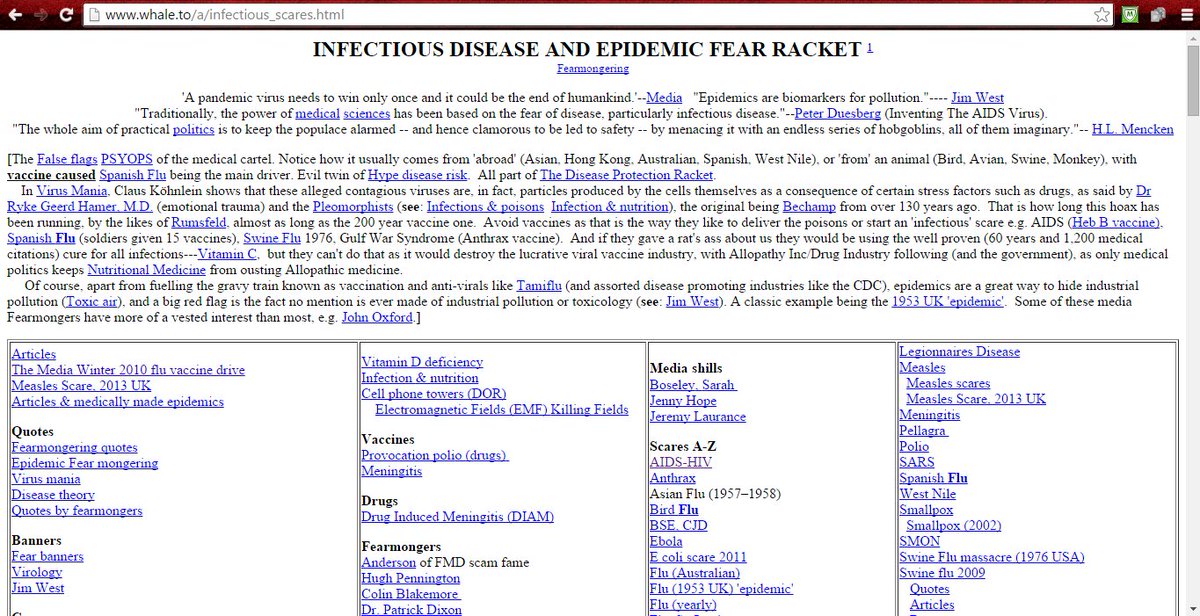Open the Ebola link
The width and height of the screenshot is (1200, 616).
point(666,542)
